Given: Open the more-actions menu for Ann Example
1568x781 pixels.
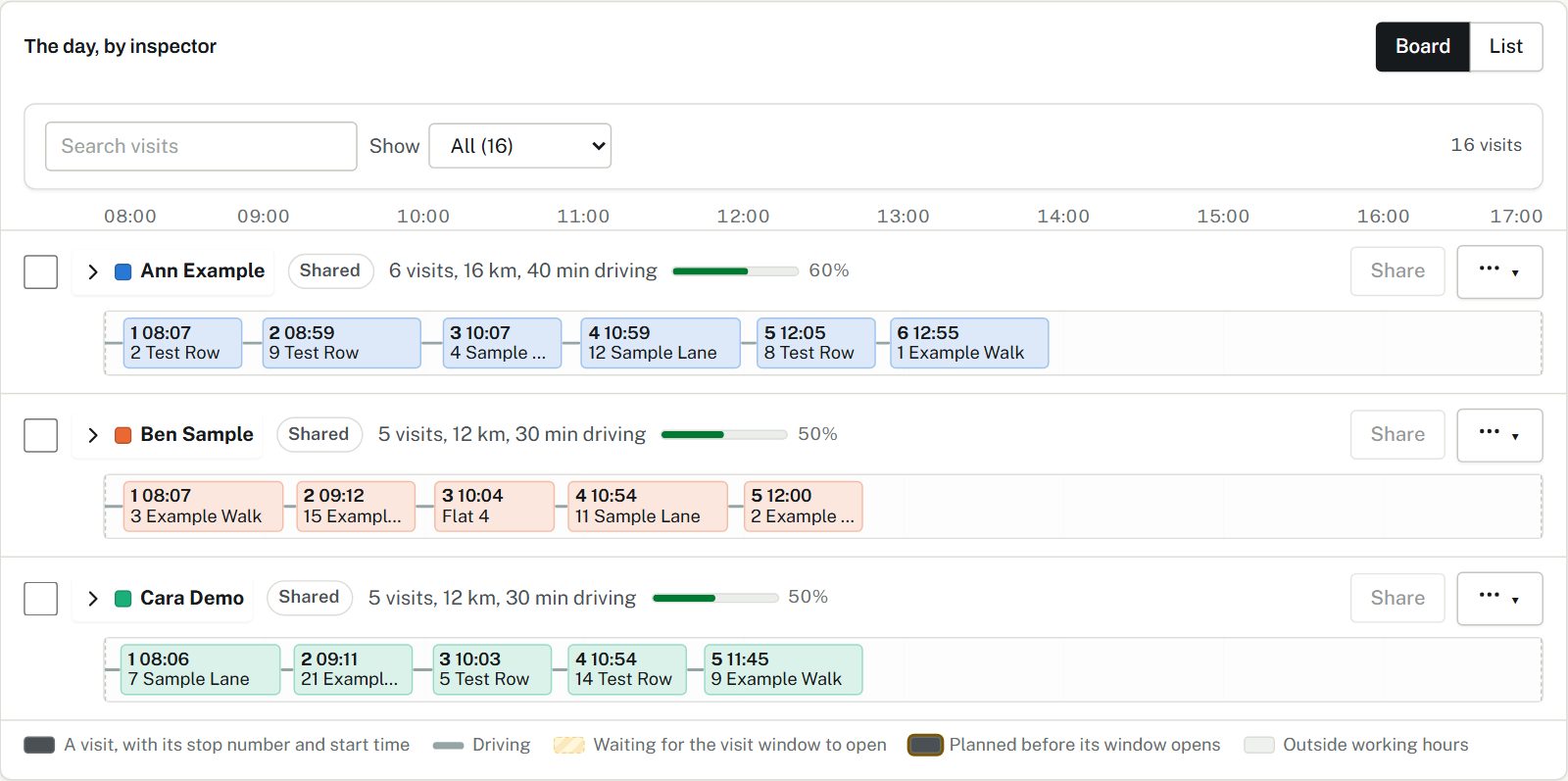Looking at the screenshot, I should coord(1499,271).
